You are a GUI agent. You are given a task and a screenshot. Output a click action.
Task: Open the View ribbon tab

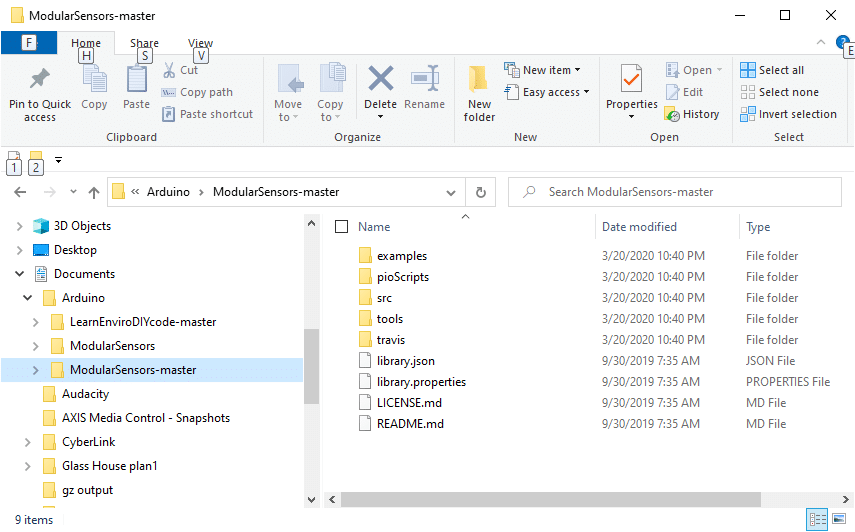[200, 44]
